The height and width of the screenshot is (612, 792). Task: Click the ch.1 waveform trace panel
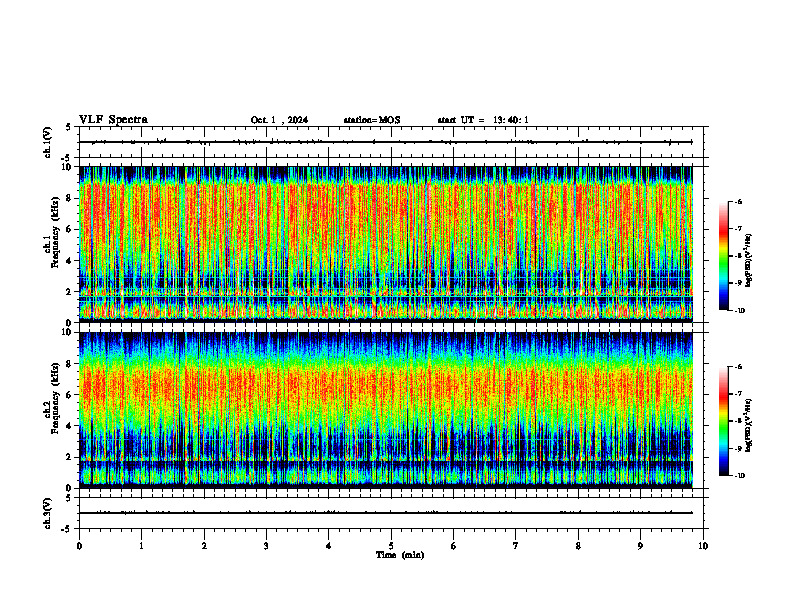coord(391,142)
